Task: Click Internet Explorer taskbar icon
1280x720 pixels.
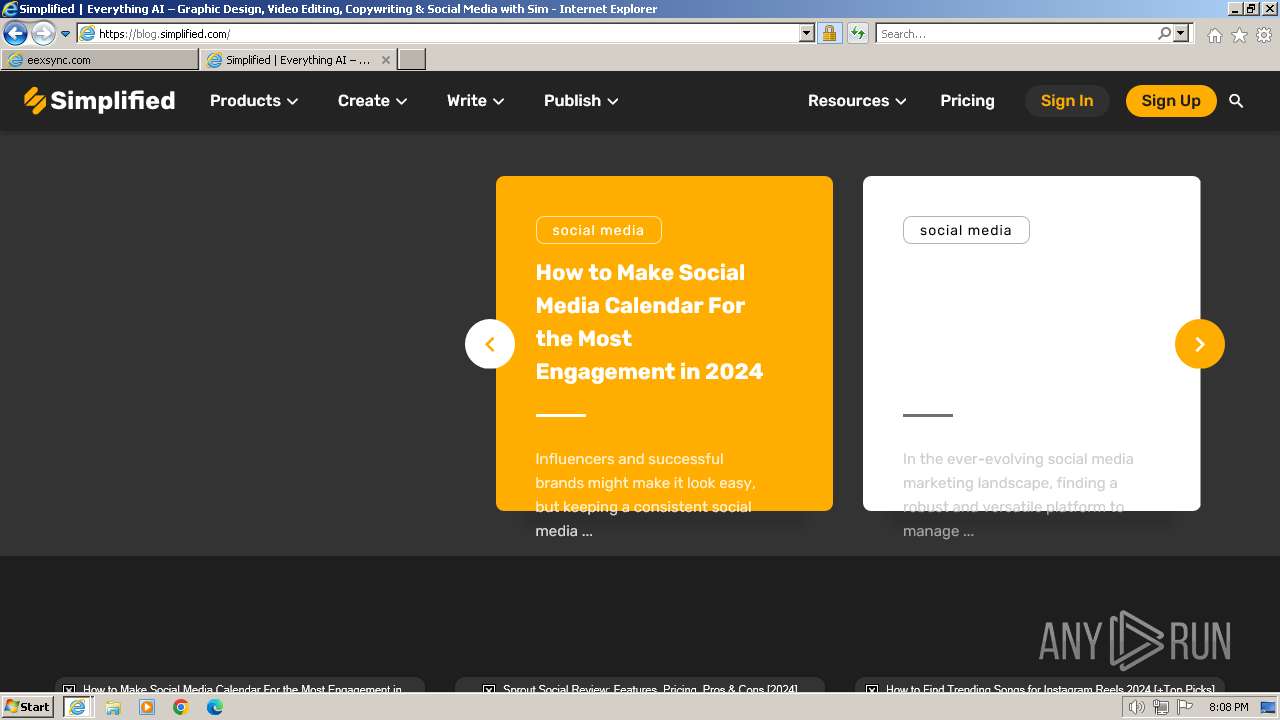Action: pyautogui.click(x=77, y=707)
